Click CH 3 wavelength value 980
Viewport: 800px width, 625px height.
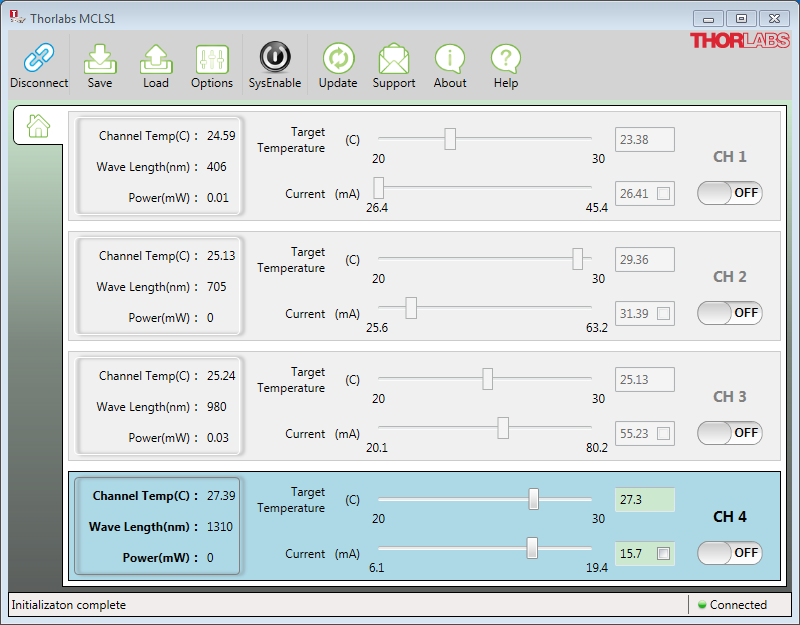(x=216, y=407)
